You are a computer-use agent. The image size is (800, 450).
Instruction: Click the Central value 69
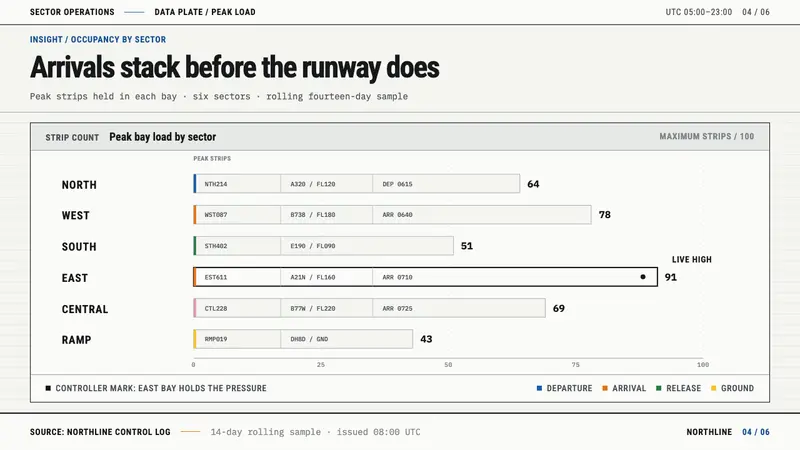[x=559, y=308]
